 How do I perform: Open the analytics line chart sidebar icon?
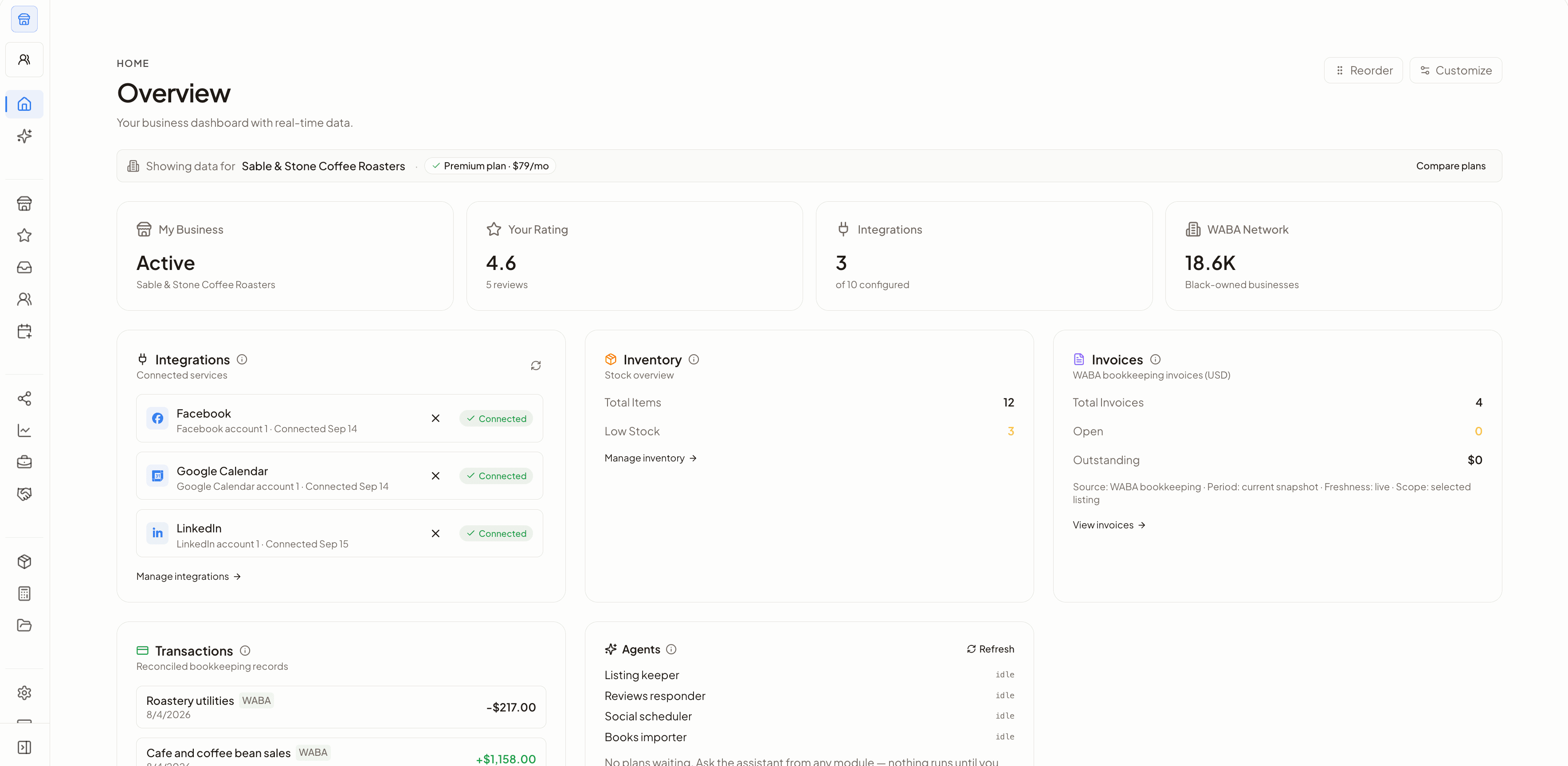(24, 430)
